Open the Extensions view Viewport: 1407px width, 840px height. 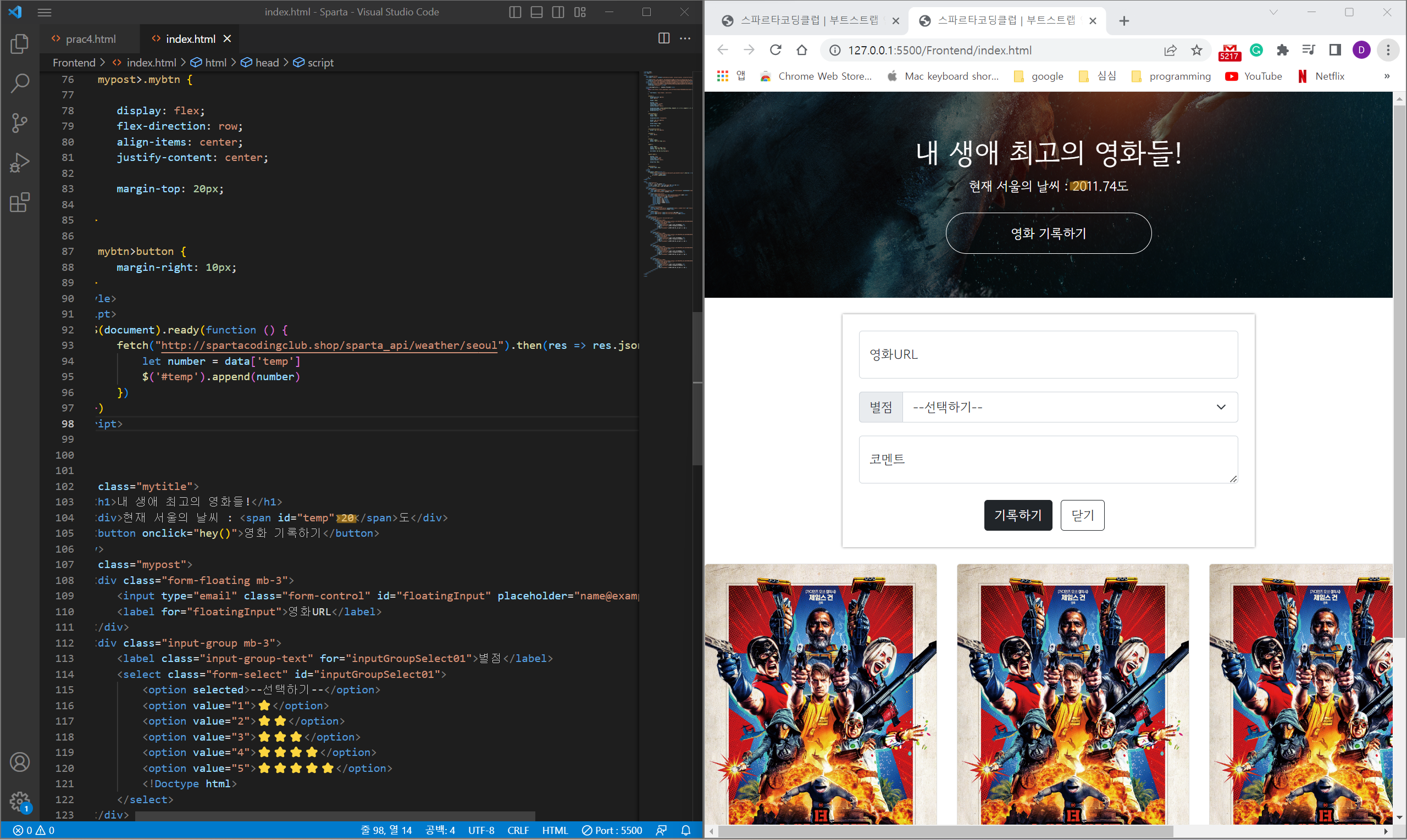[x=20, y=203]
